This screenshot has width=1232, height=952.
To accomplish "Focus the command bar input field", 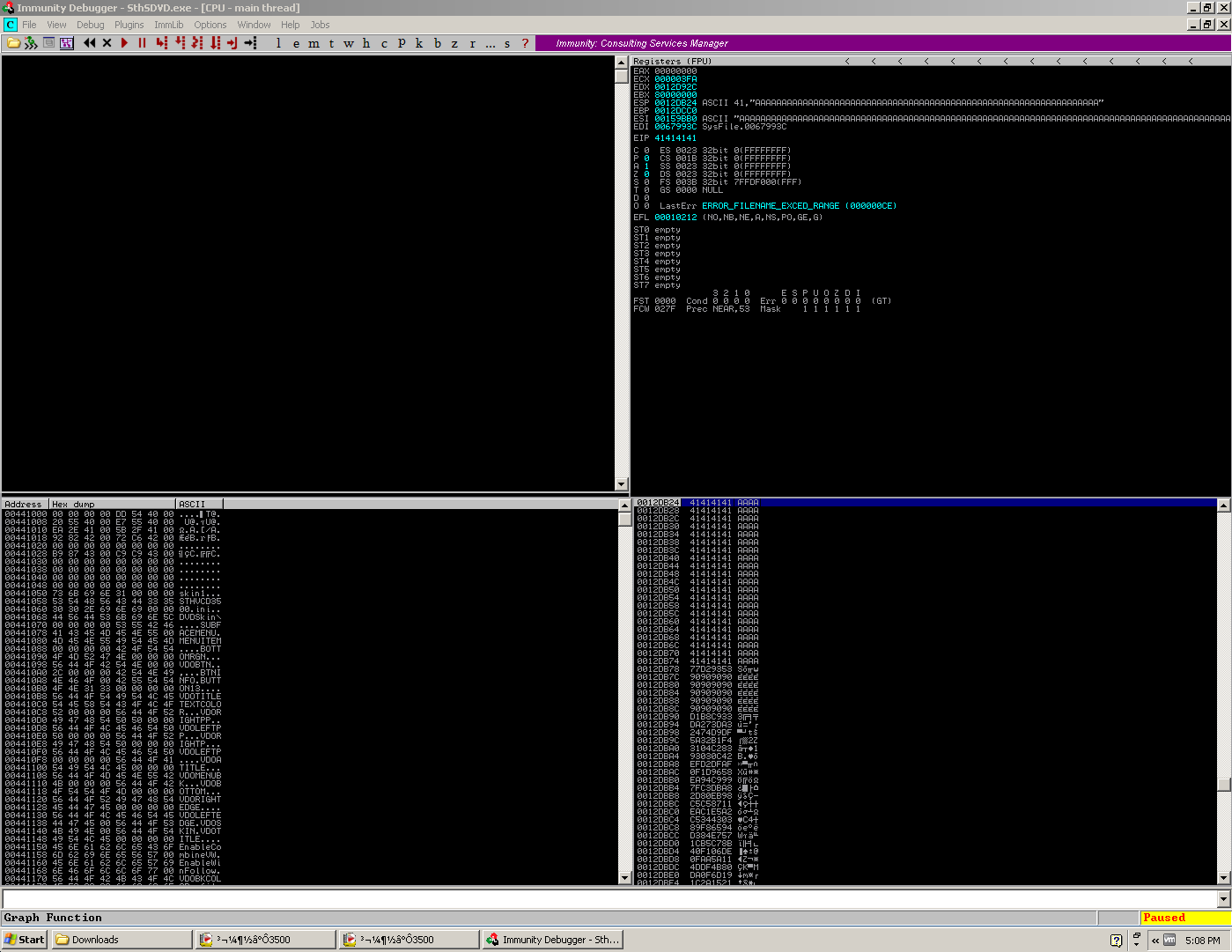I will click(x=609, y=899).
